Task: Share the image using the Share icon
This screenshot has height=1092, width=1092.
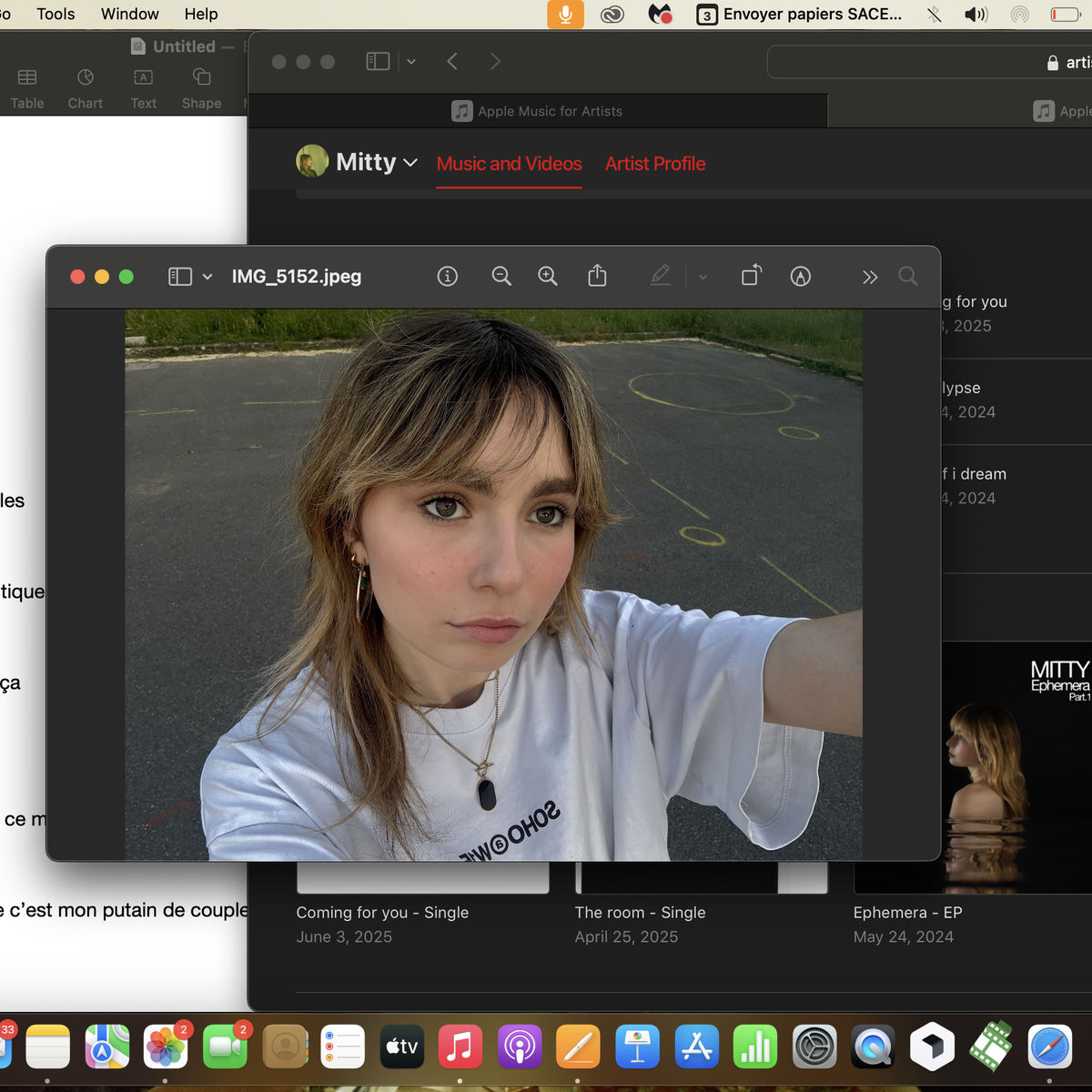Action: point(597,276)
